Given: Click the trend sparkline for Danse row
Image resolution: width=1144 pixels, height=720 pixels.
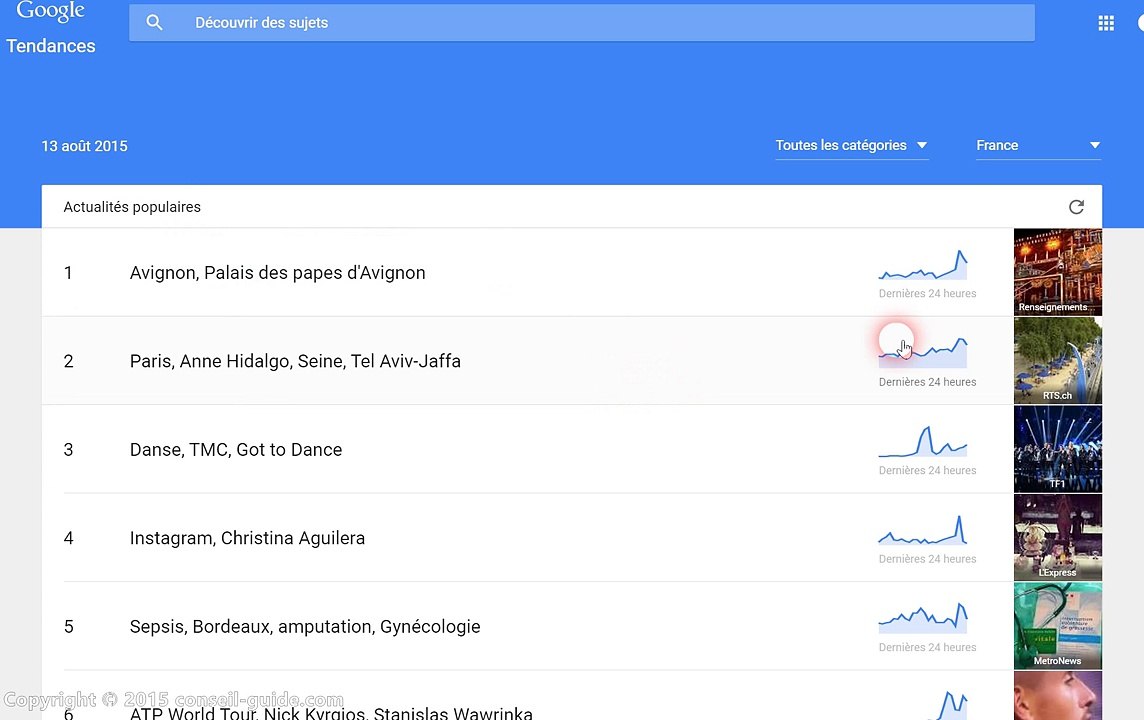Looking at the screenshot, I should [923, 441].
